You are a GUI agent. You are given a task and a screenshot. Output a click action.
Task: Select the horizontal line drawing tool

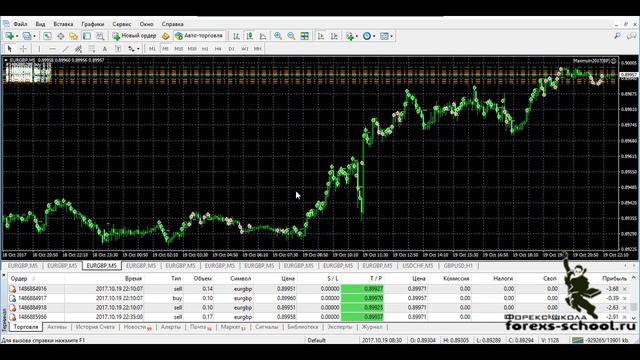tap(52, 49)
